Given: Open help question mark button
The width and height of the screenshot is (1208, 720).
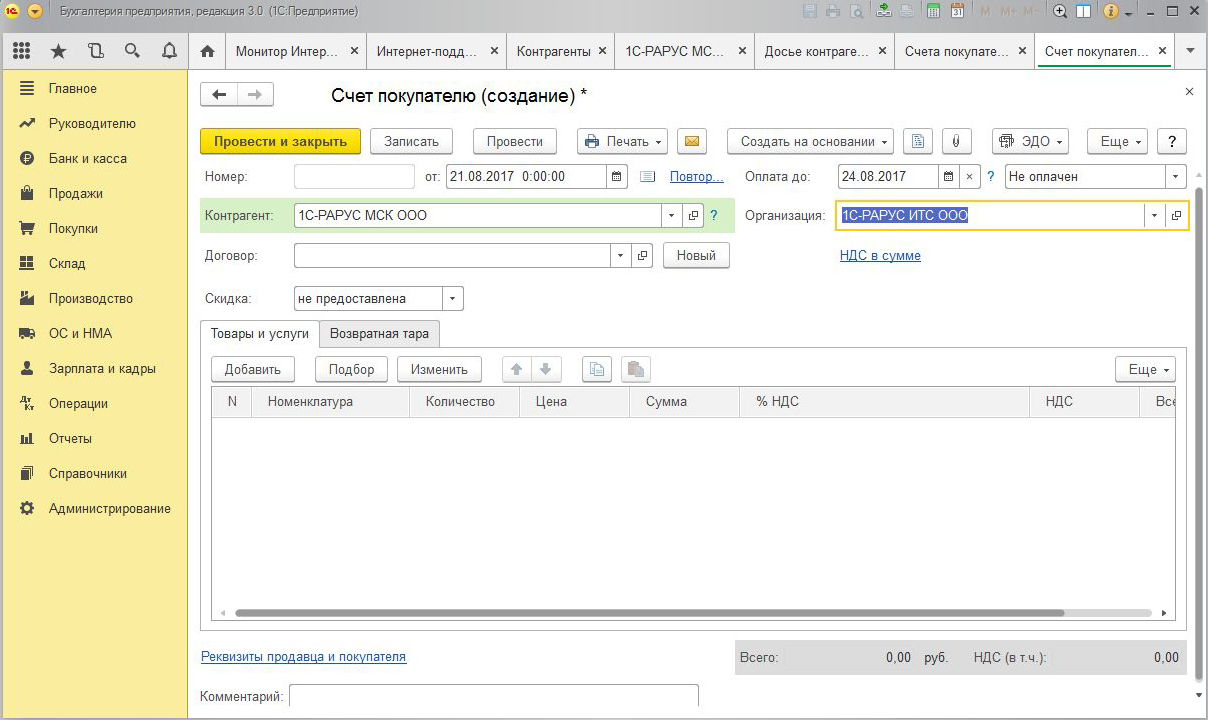Looking at the screenshot, I should (1171, 141).
